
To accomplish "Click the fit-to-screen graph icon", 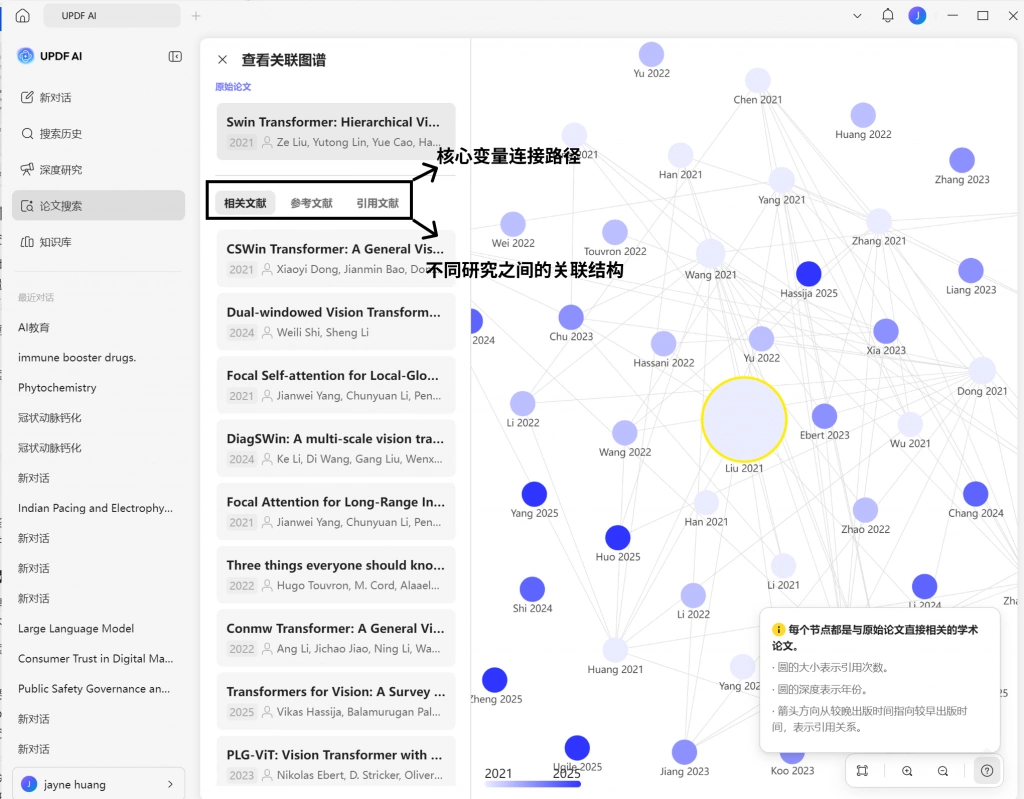I will tap(862, 771).
